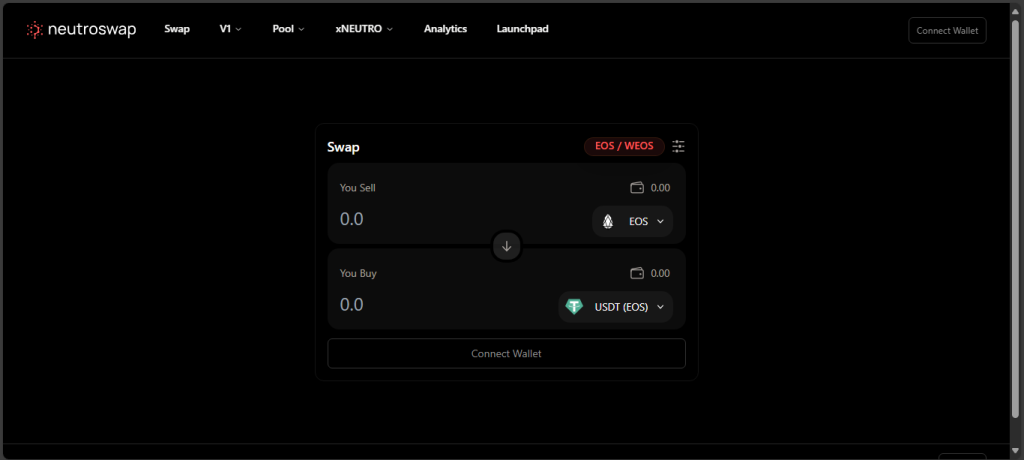Click Connect Wallet in the top header
1024x460 pixels.
(946, 30)
